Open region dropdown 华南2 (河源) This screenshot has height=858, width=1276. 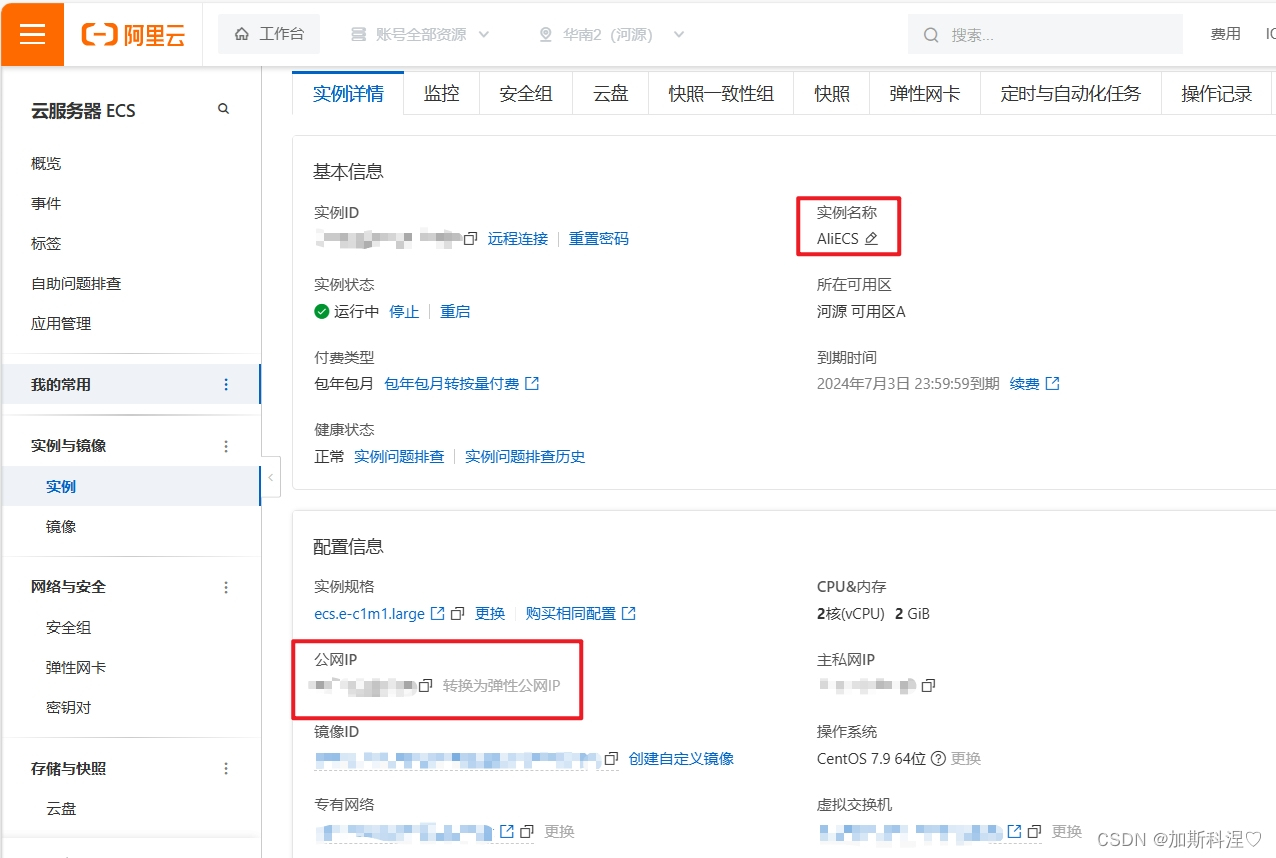(x=611, y=34)
